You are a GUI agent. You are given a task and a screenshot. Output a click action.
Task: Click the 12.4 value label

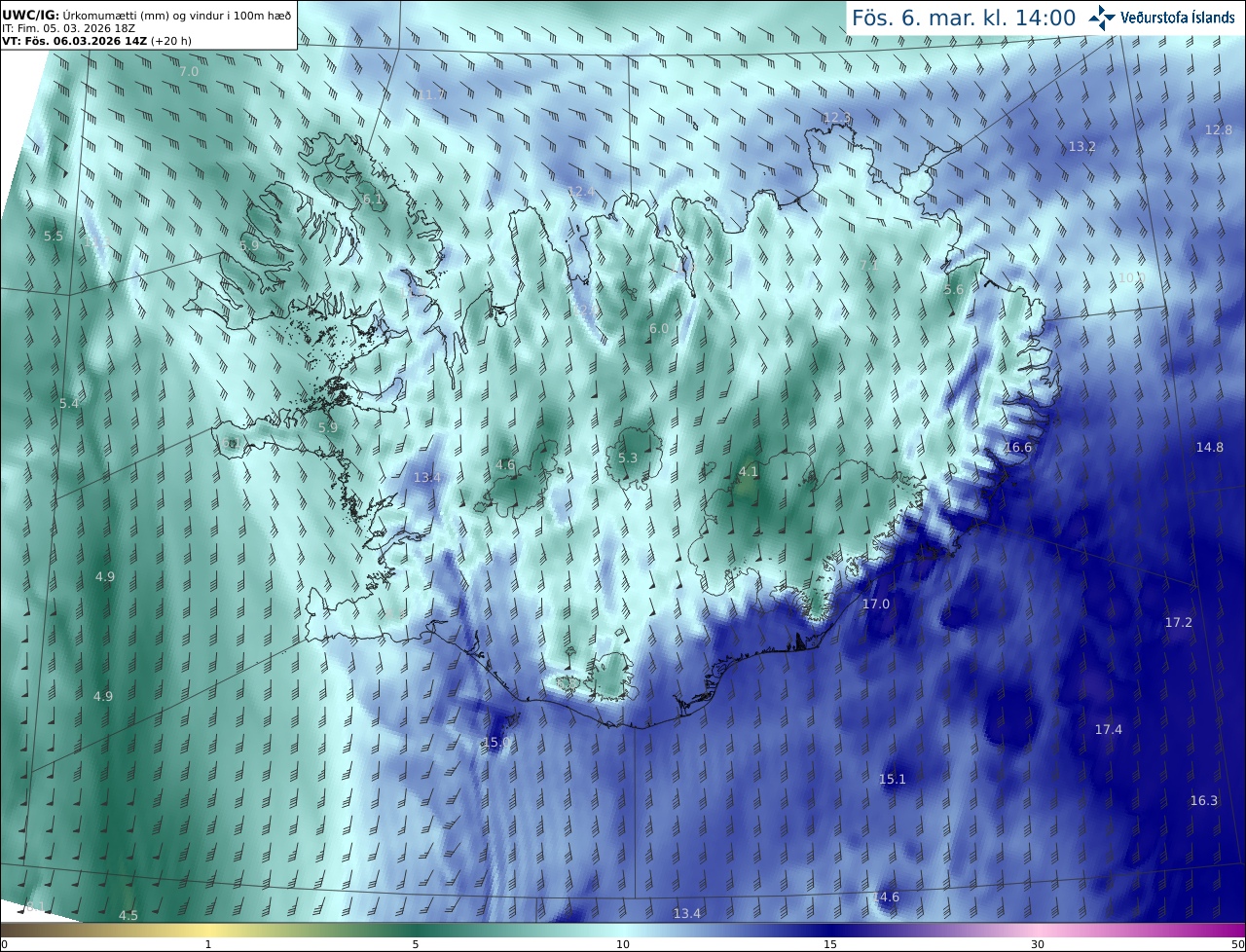[580, 191]
